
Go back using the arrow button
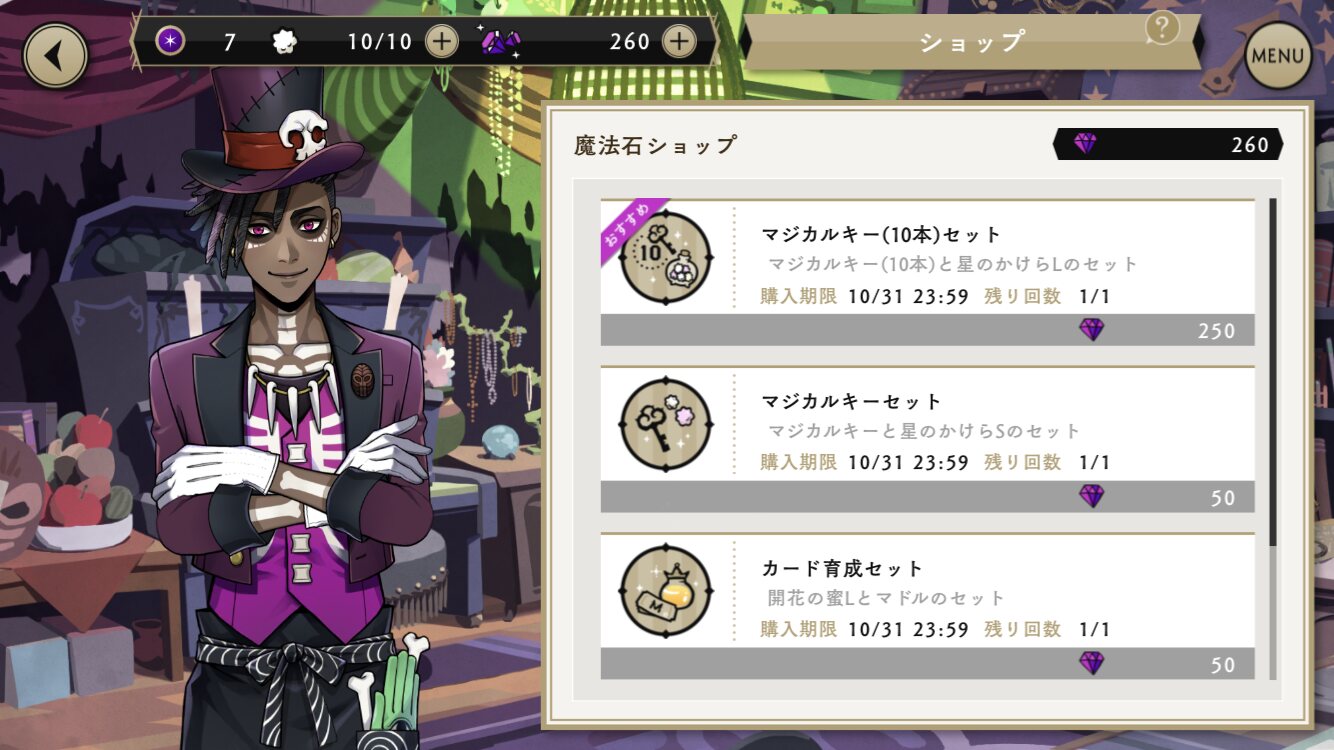click(x=55, y=55)
